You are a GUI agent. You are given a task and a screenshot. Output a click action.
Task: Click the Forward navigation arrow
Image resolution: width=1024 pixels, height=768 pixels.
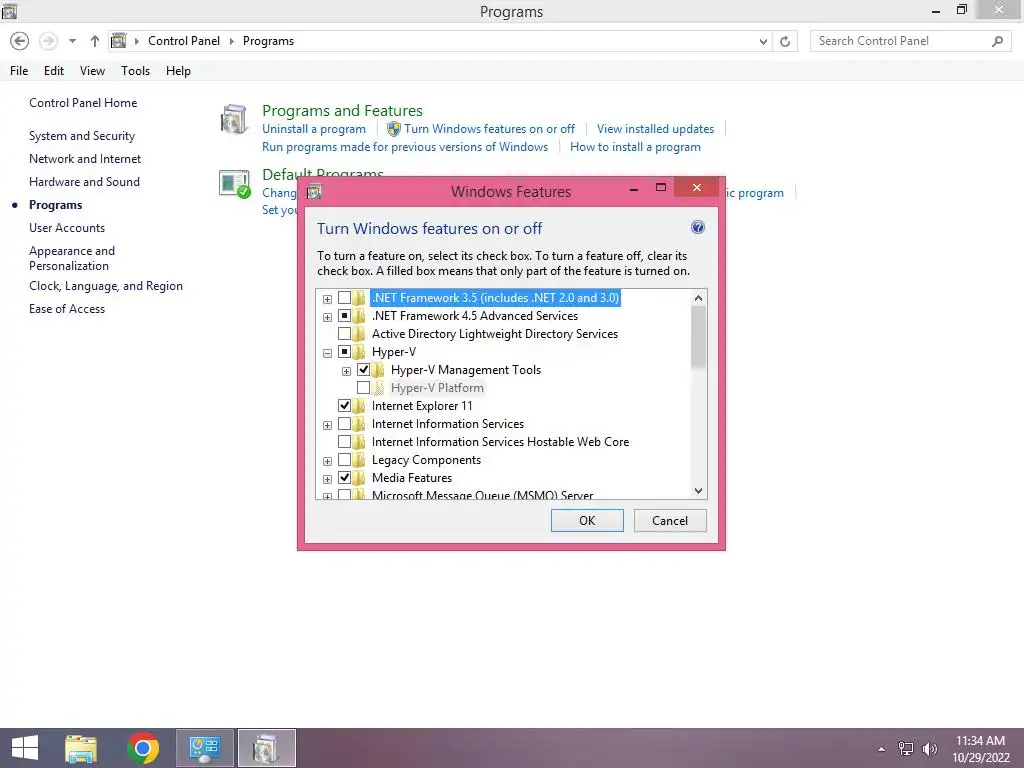pos(48,41)
